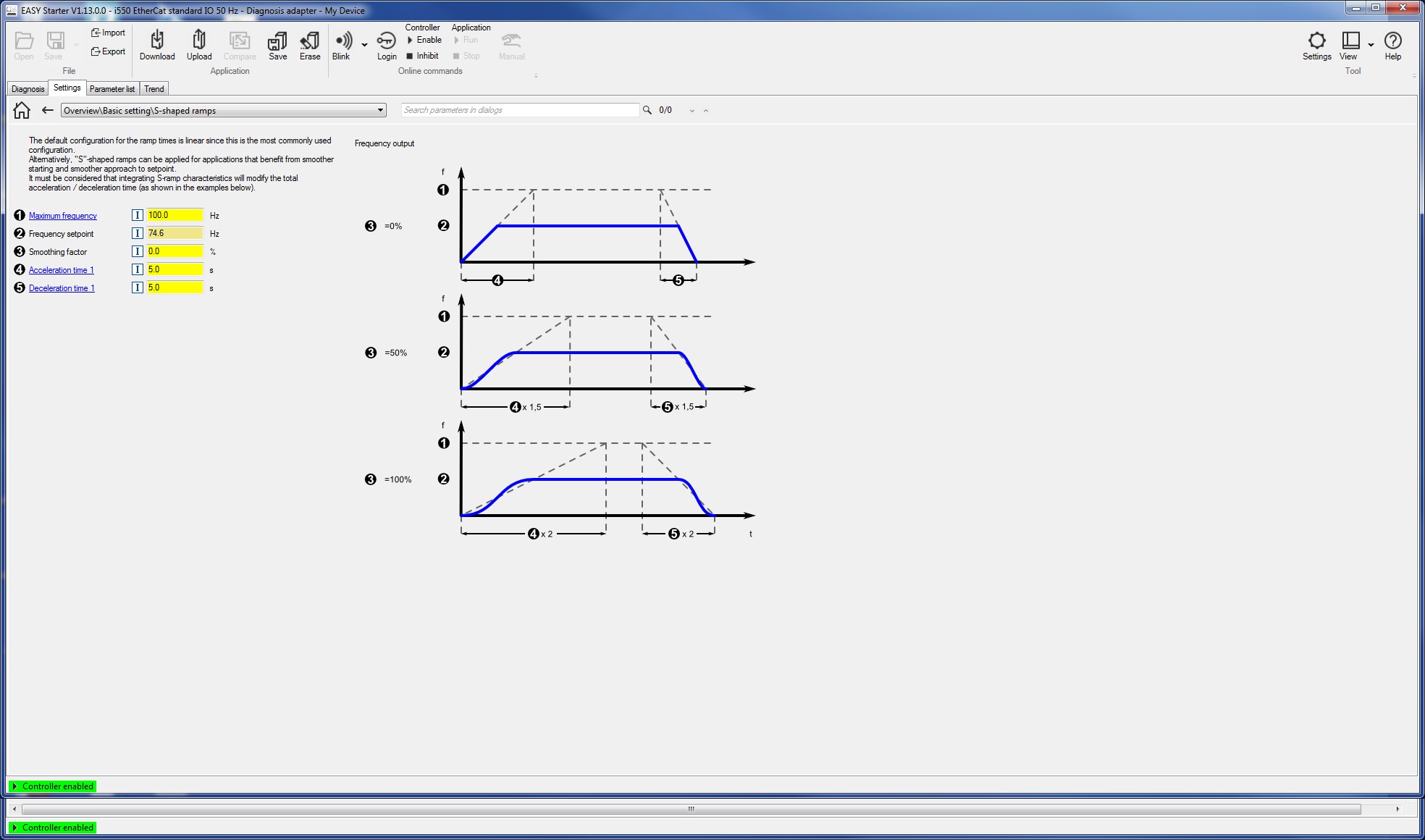Click the back arrow navigation icon
Image resolution: width=1425 pixels, height=840 pixels.
coord(48,110)
